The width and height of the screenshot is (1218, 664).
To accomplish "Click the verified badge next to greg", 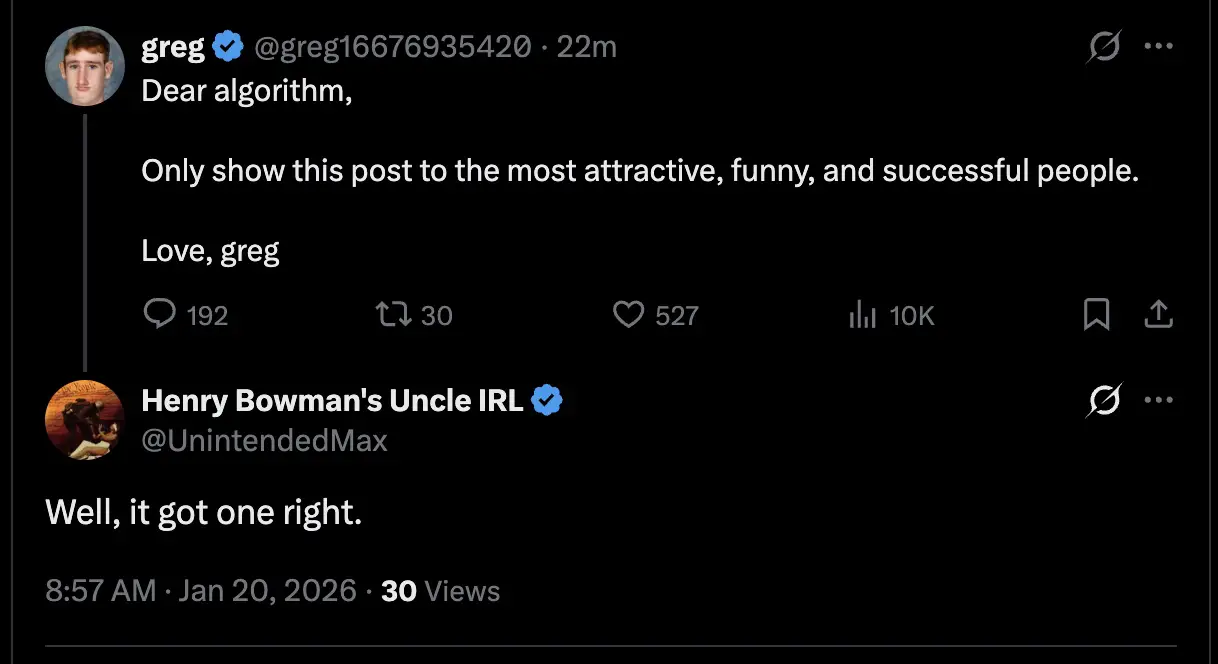I will pyautogui.click(x=230, y=46).
